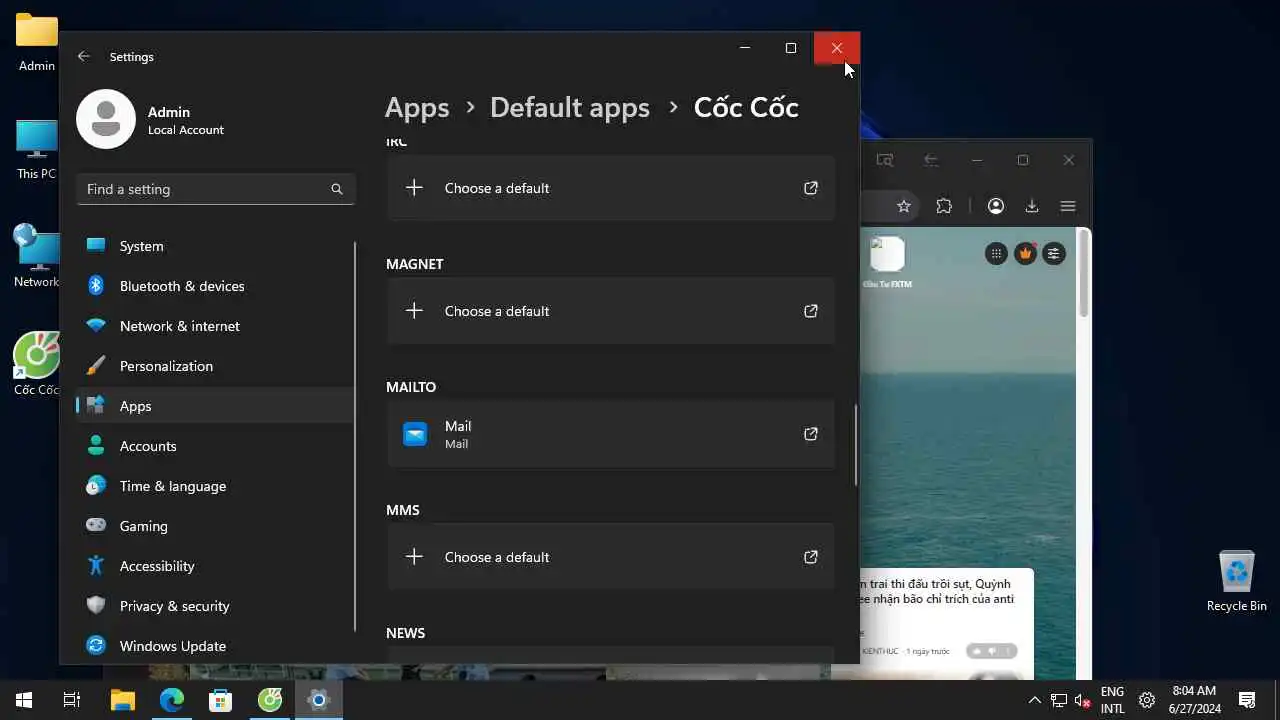Open the Admin account profile picture
1280x720 pixels.
point(106,119)
